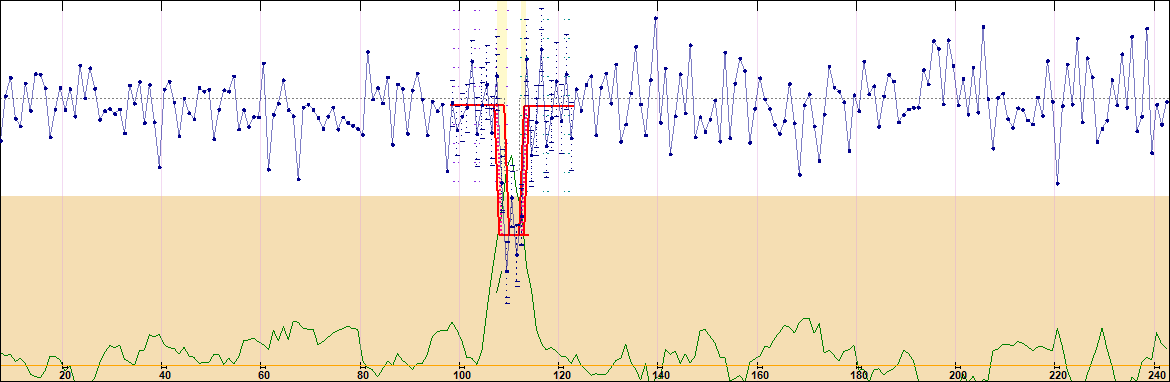Select the x-axis label 180
Viewport: 1170px width, 382px height.
tap(858, 374)
